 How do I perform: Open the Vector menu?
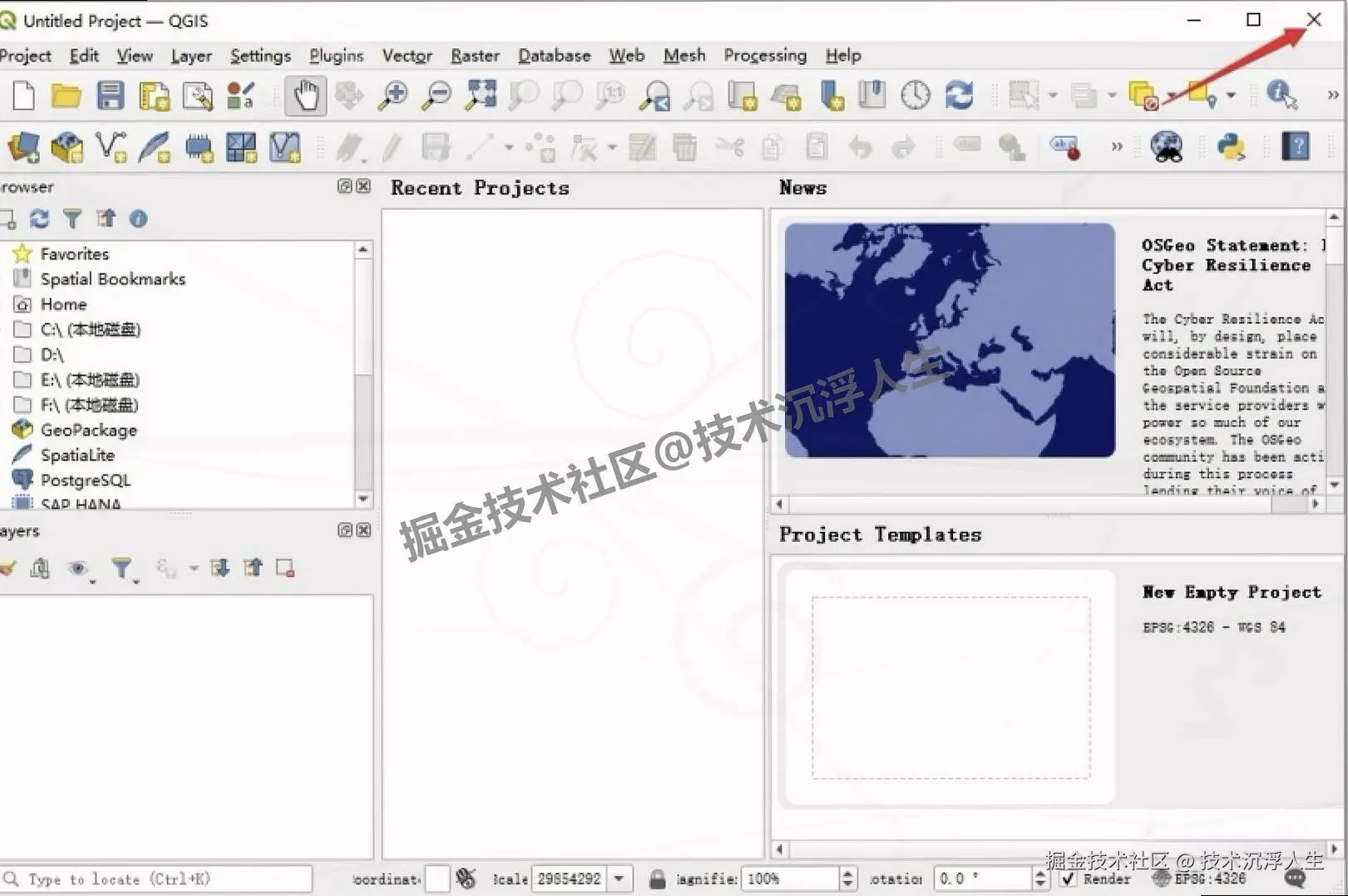click(x=407, y=56)
